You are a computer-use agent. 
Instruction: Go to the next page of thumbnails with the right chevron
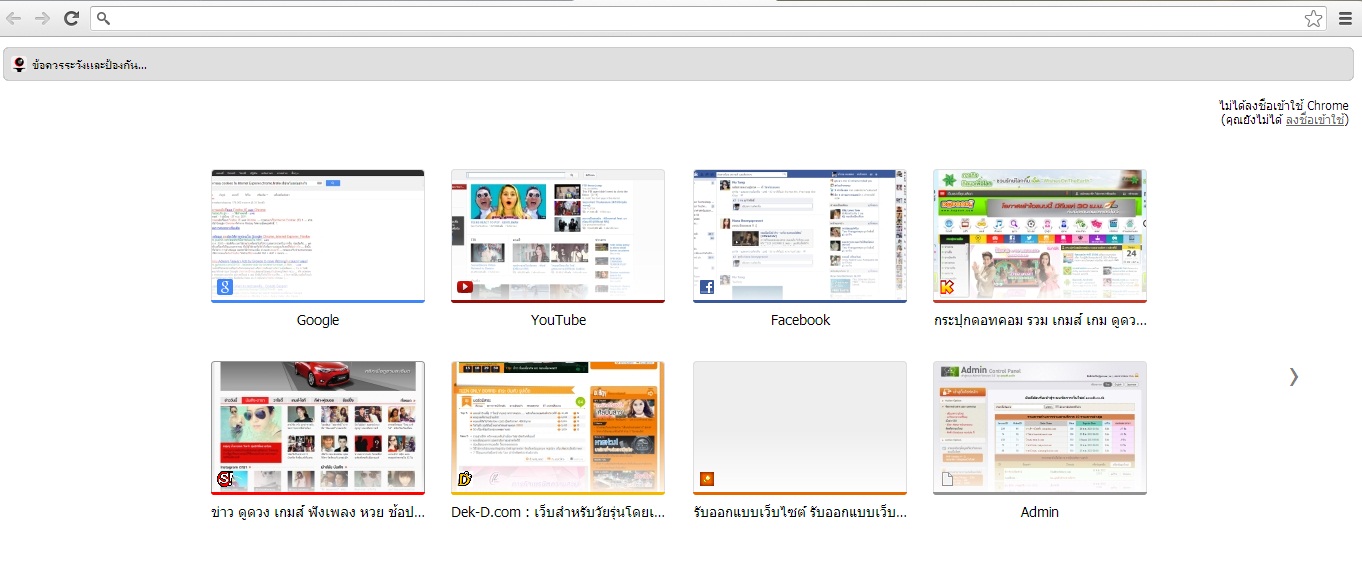(x=1293, y=376)
